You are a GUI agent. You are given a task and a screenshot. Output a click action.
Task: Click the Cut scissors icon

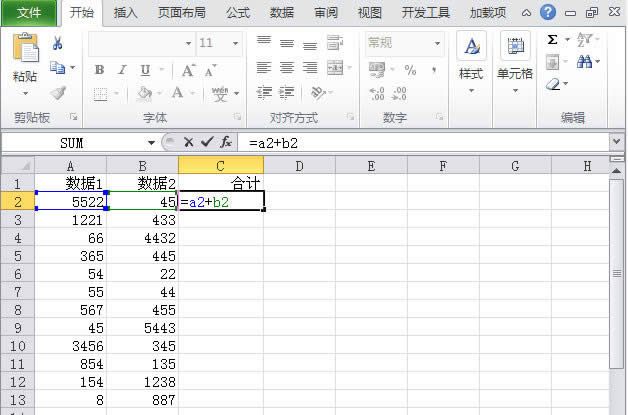[x=57, y=43]
